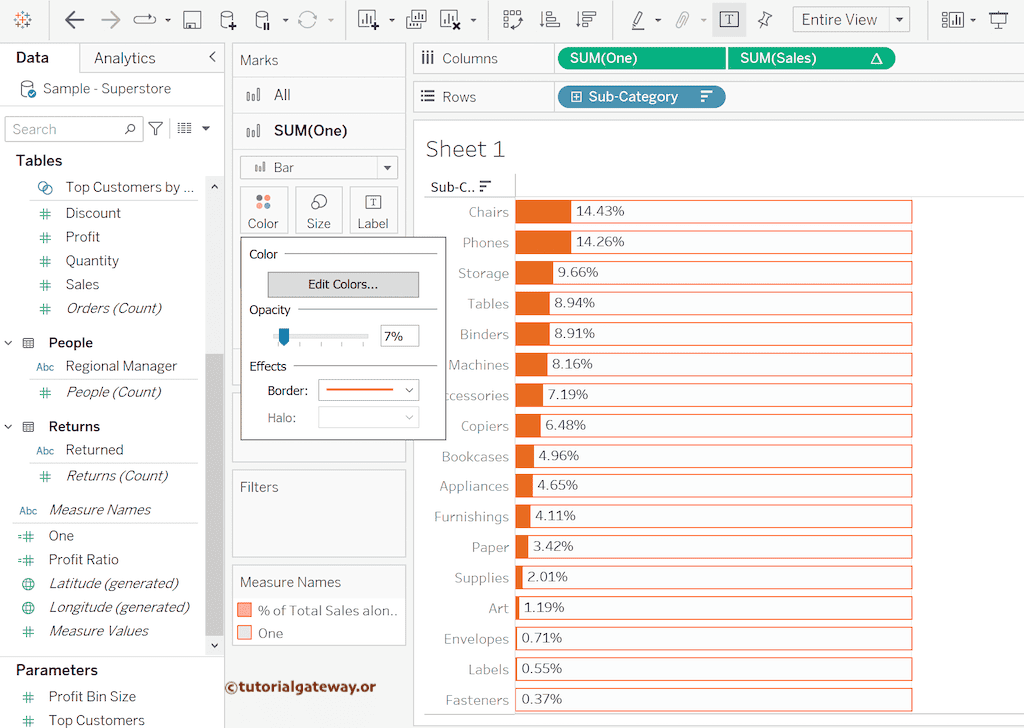Undo the last action
Screen dimensions: 1024x728
click(x=74, y=20)
